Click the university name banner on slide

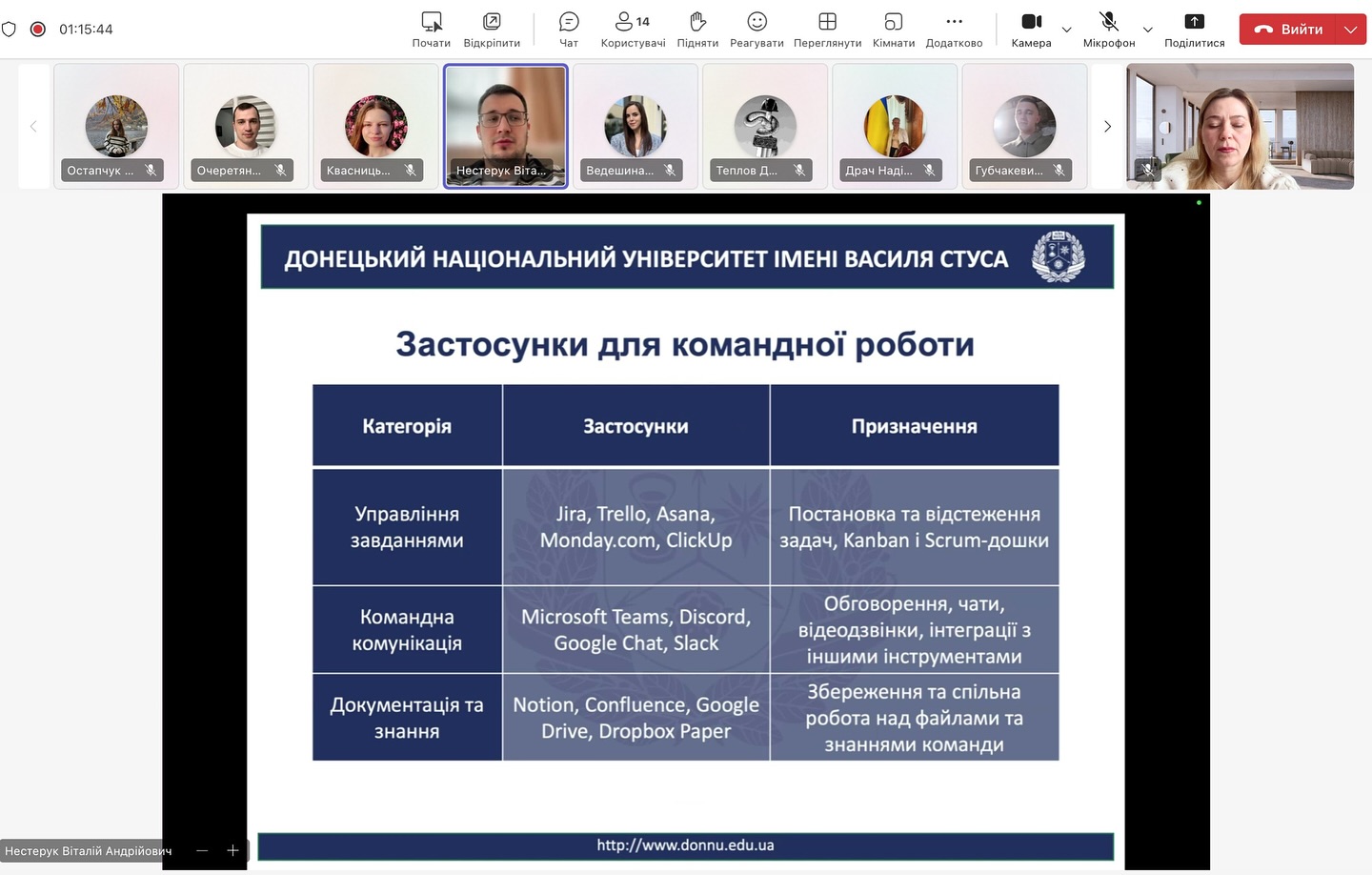tap(687, 256)
